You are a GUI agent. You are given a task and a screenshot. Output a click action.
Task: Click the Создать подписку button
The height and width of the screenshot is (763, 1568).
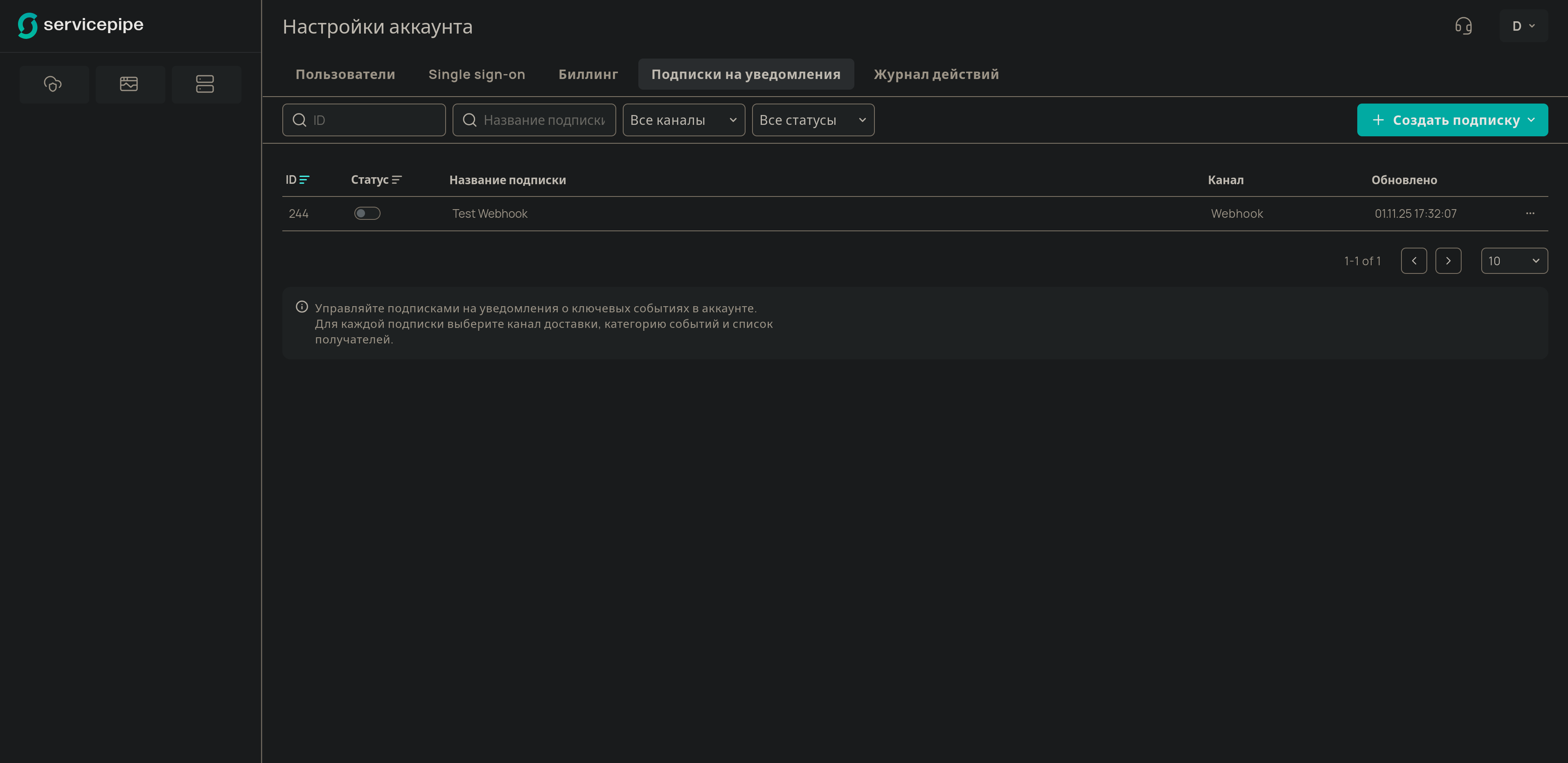(x=1452, y=120)
